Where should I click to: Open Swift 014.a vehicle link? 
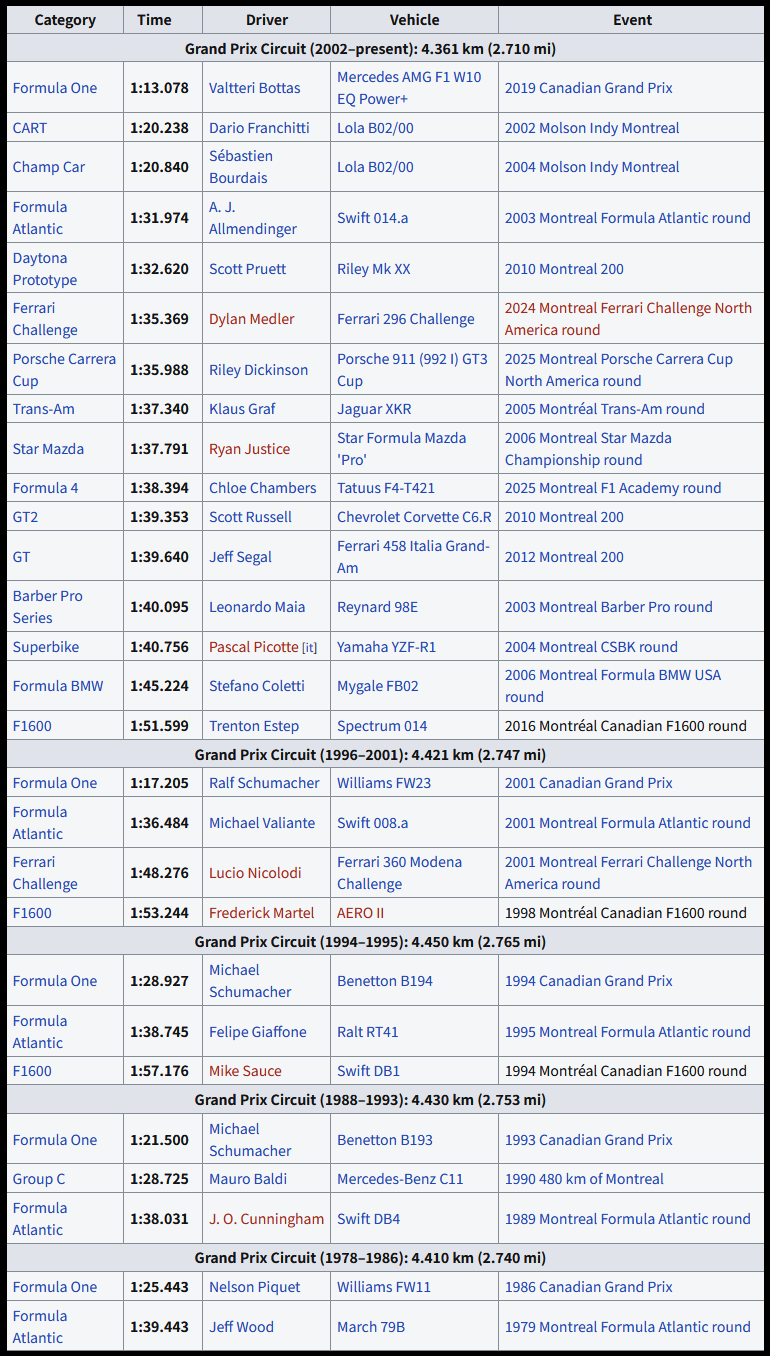tap(372, 218)
